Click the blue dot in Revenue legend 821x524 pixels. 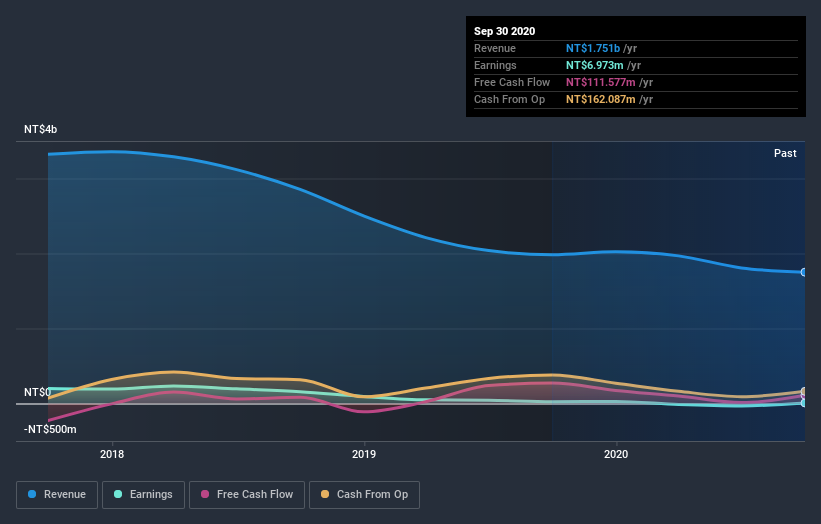pyautogui.click(x=32, y=494)
